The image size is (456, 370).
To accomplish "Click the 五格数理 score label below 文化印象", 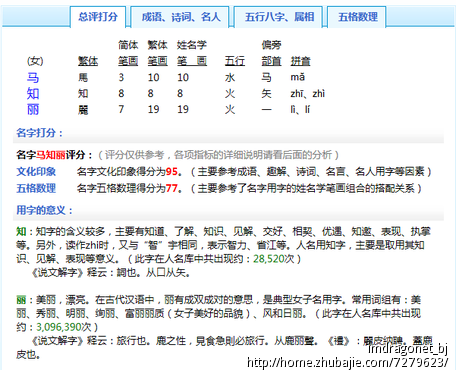I will (36, 188).
